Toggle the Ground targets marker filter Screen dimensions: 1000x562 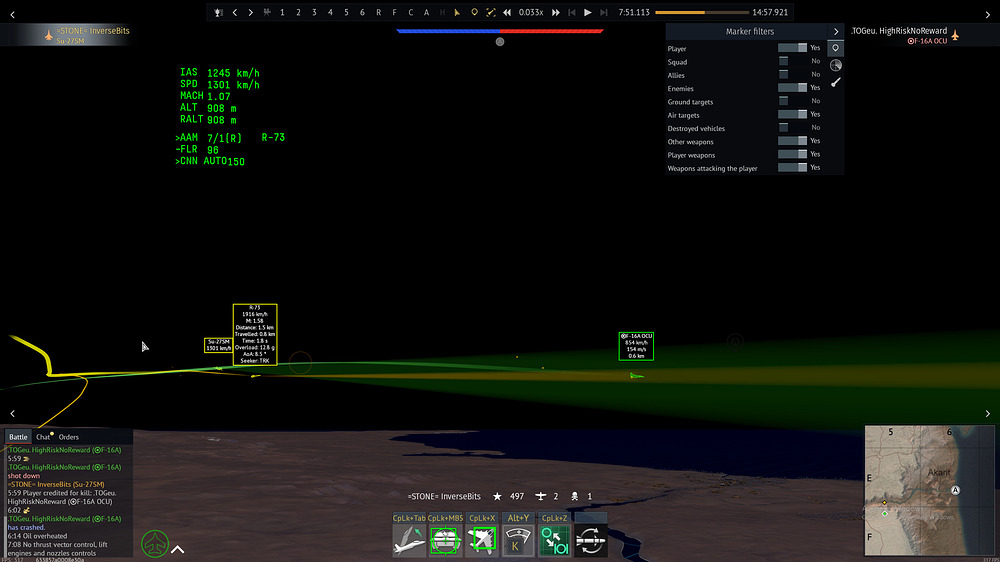click(x=792, y=101)
